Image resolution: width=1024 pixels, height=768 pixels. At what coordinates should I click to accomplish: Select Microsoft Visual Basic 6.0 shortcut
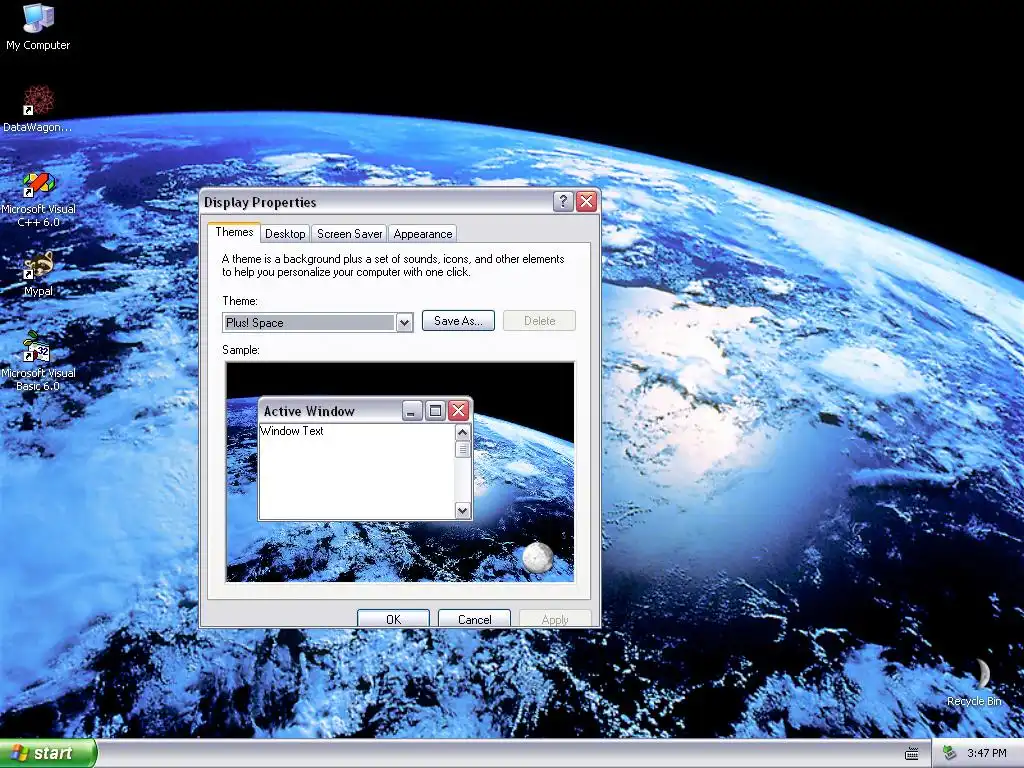[x=38, y=361]
